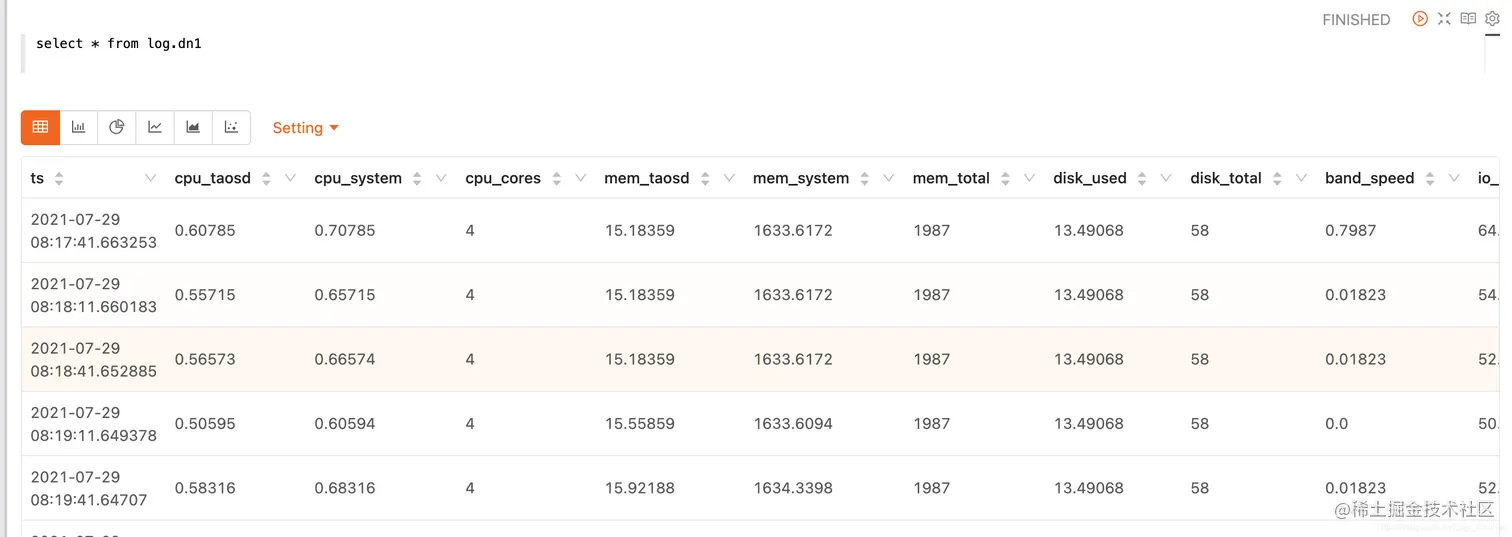Switch to area chart view

click(193, 127)
